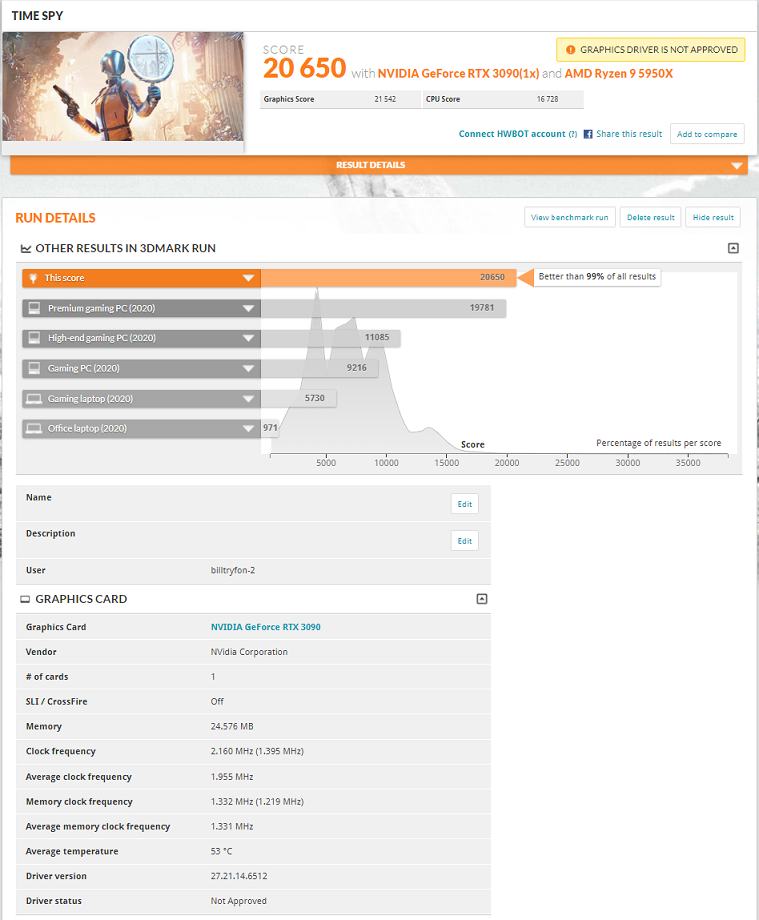Image resolution: width=759 pixels, height=920 pixels.
Task: Expand Premium gaming PC (2020) dropdown
Action: 248,309
